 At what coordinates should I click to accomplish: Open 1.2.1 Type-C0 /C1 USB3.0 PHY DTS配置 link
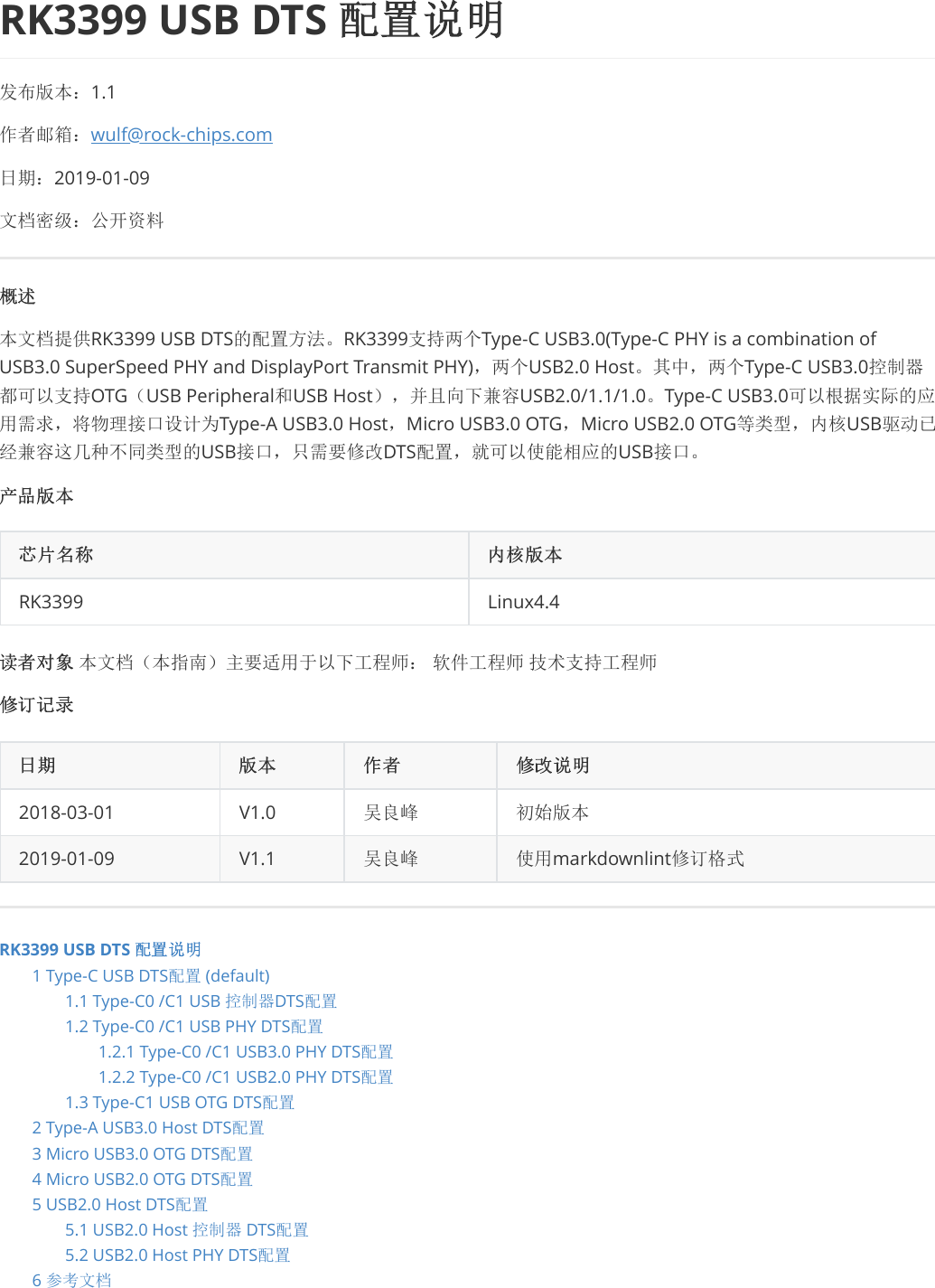pyautogui.click(x=246, y=1051)
